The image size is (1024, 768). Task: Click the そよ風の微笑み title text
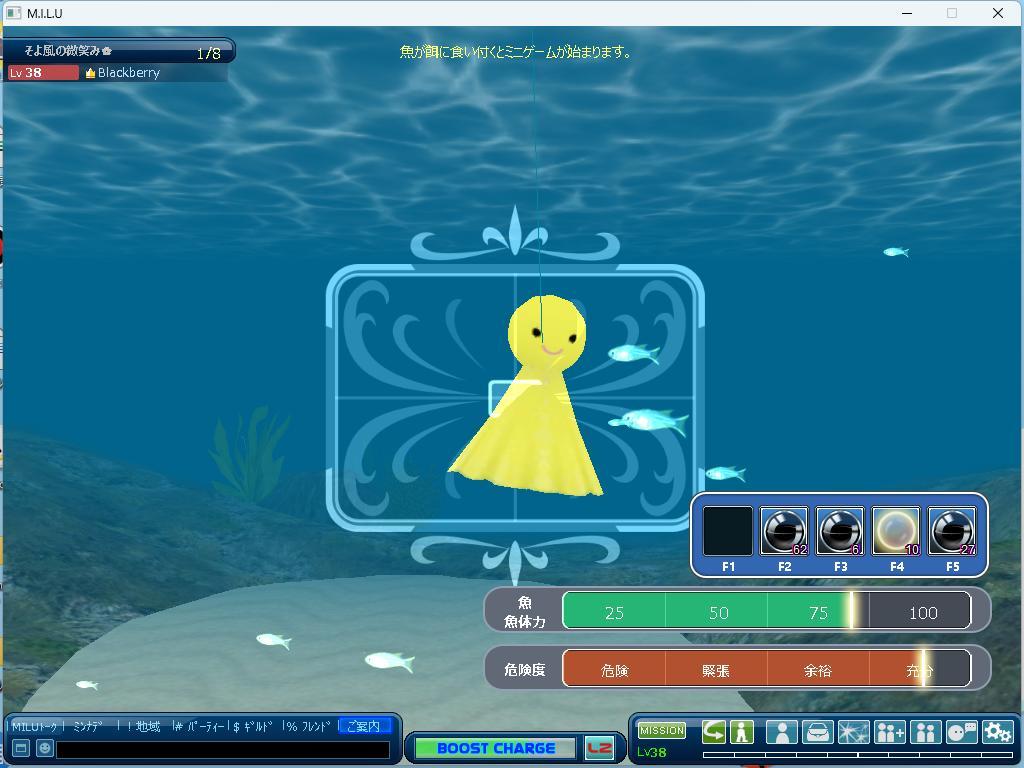[x=67, y=50]
